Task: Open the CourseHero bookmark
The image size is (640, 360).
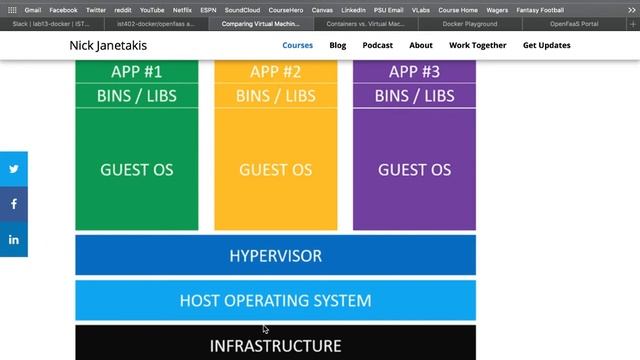Action: click(286, 10)
